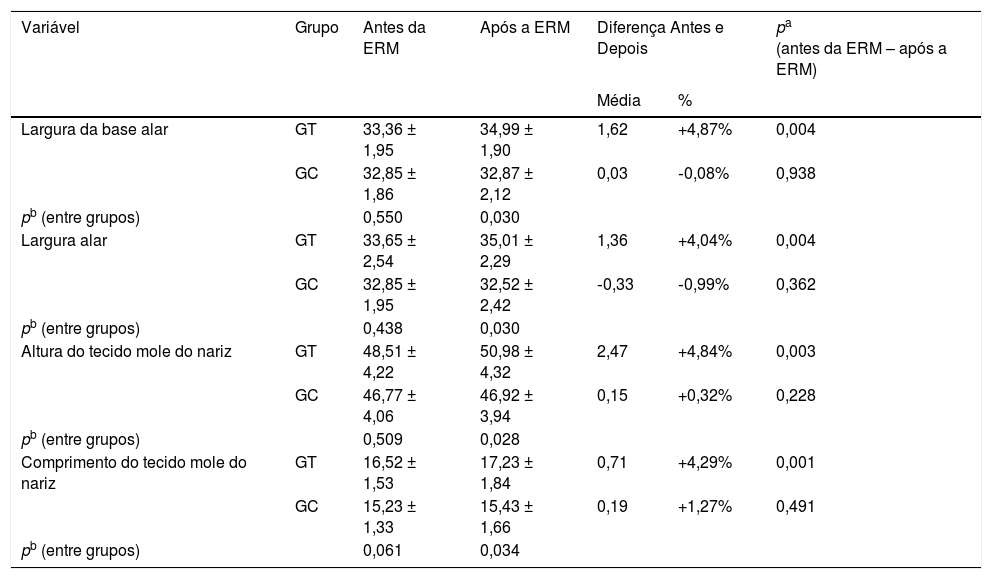Select the 'Após a ERM' header

[525, 28]
